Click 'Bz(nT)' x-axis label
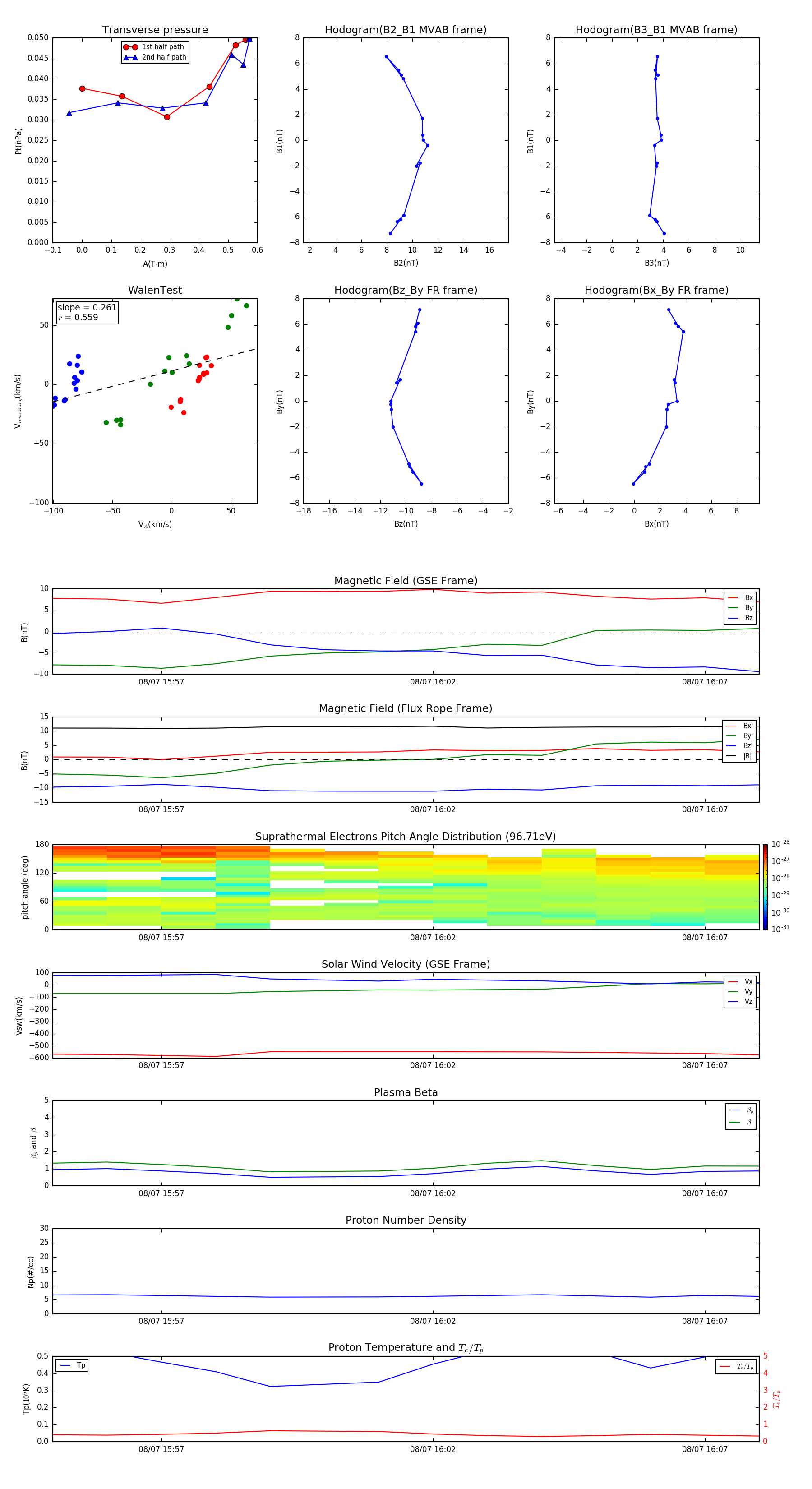 point(406,524)
